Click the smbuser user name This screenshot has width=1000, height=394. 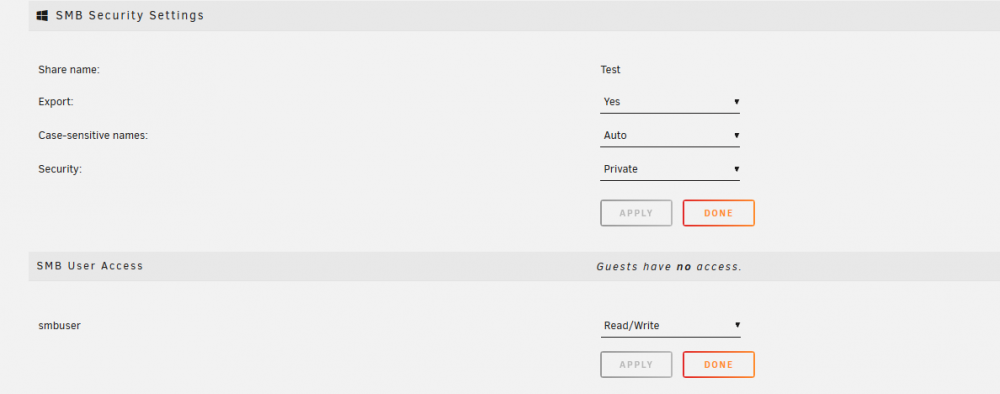click(x=59, y=325)
